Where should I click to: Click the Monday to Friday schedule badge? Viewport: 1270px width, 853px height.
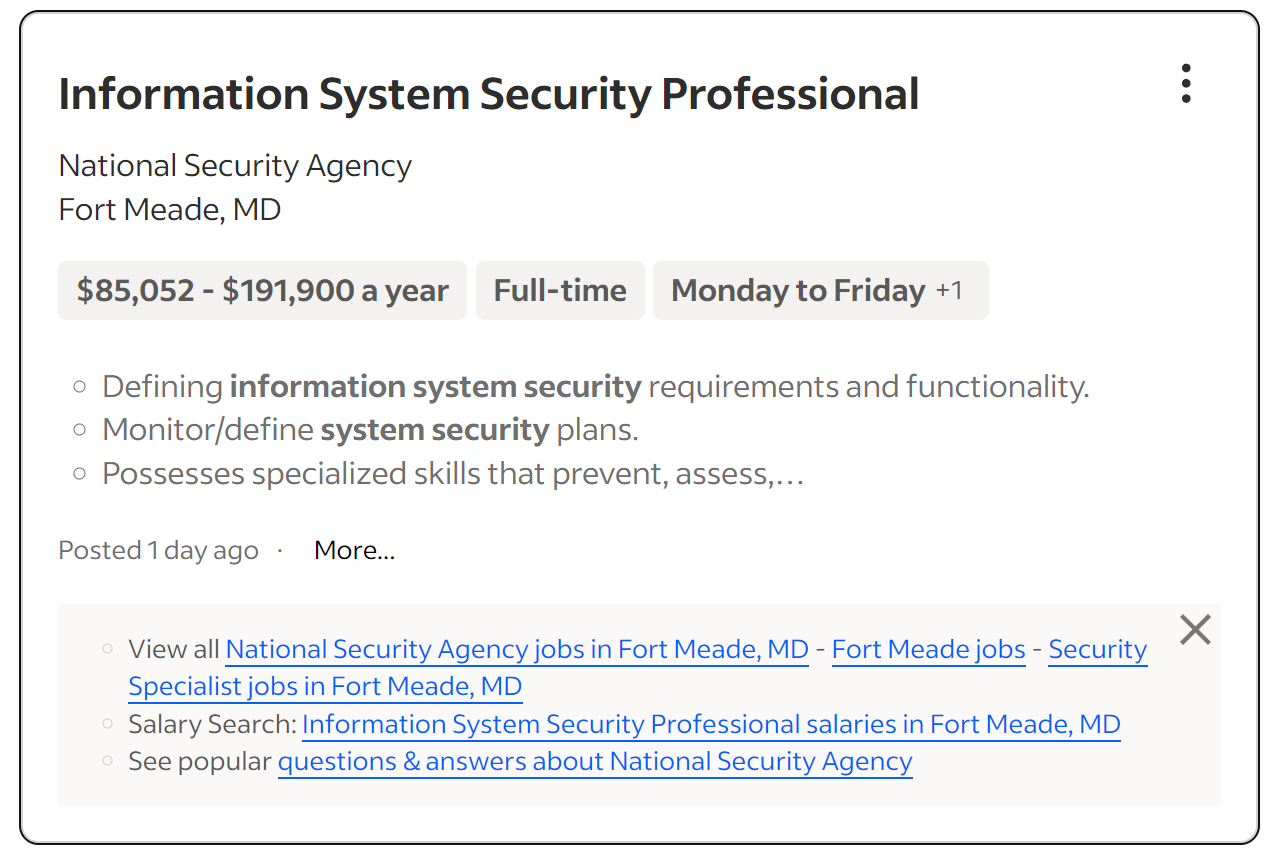797,291
